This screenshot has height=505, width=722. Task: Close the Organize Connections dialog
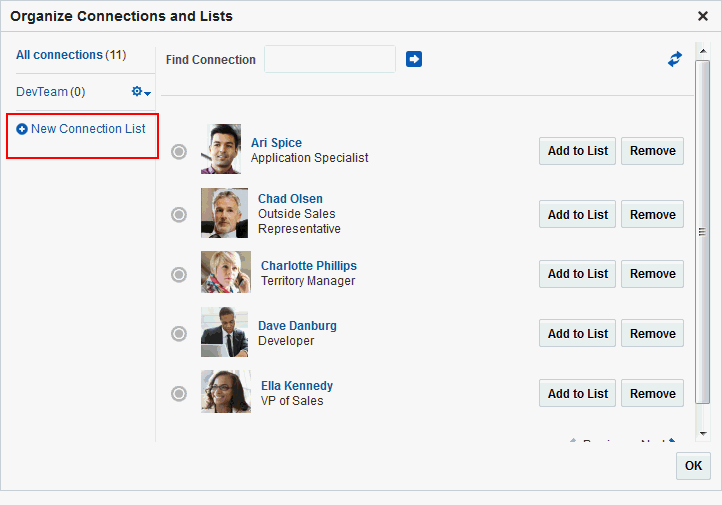pyautogui.click(x=702, y=16)
